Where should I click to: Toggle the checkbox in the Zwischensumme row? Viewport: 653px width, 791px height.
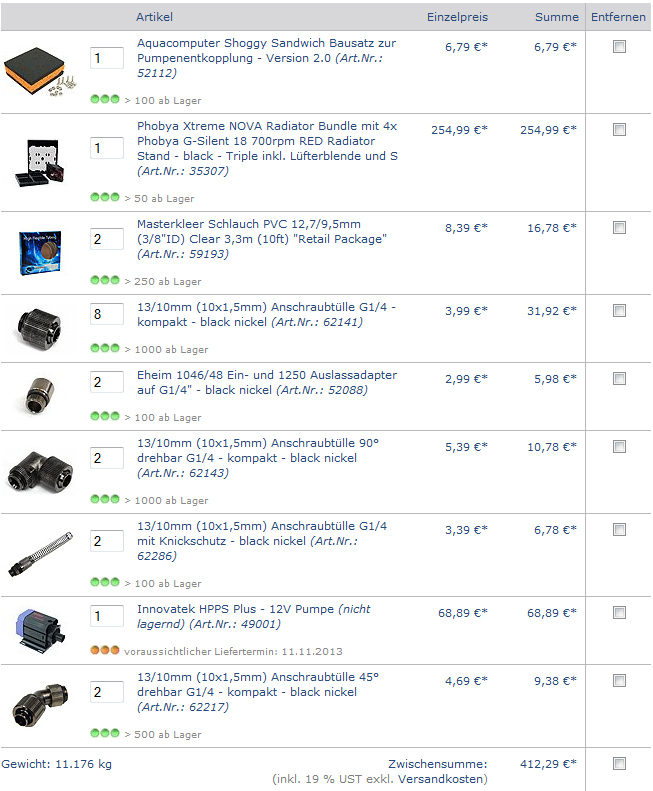point(619,763)
